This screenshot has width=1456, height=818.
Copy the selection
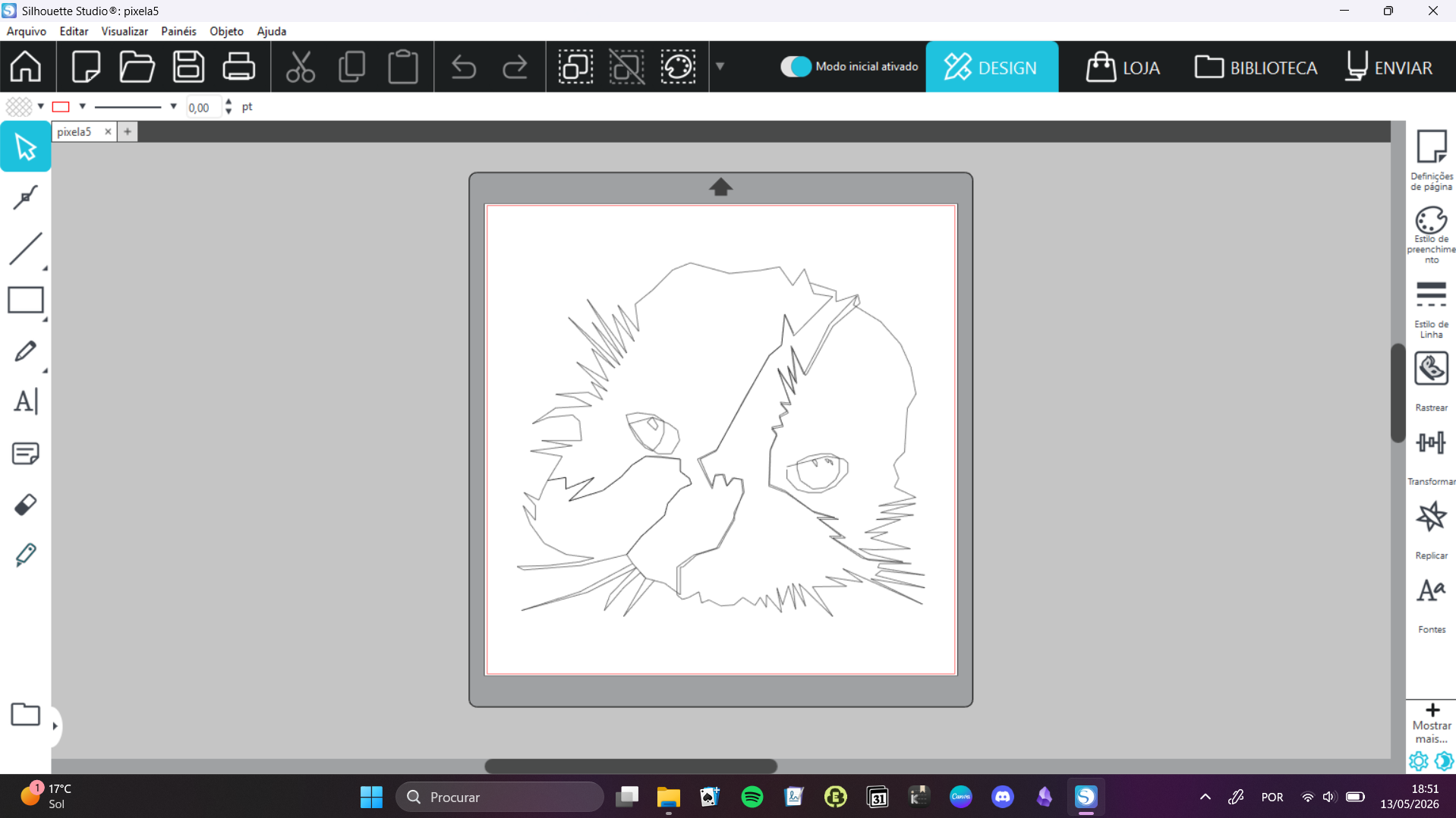coord(351,67)
